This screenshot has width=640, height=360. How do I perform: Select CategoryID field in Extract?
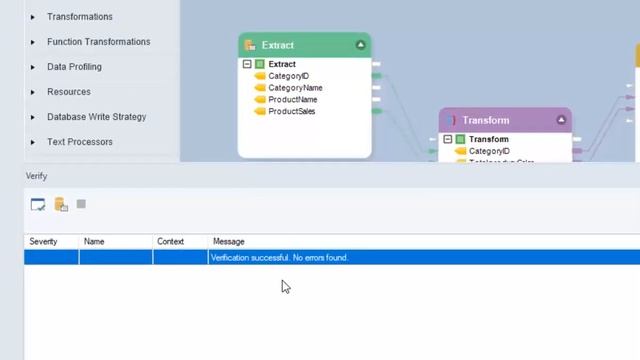pyautogui.click(x=289, y=76)
